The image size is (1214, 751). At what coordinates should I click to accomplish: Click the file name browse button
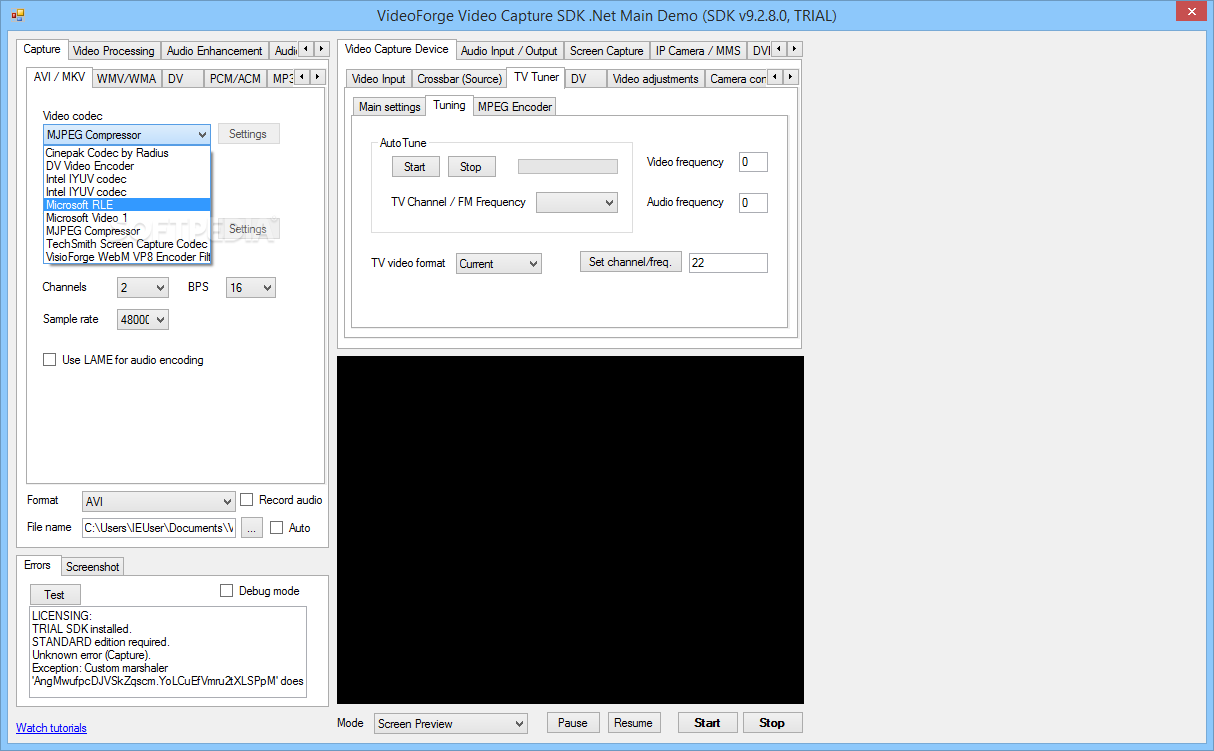coord(252,528)
